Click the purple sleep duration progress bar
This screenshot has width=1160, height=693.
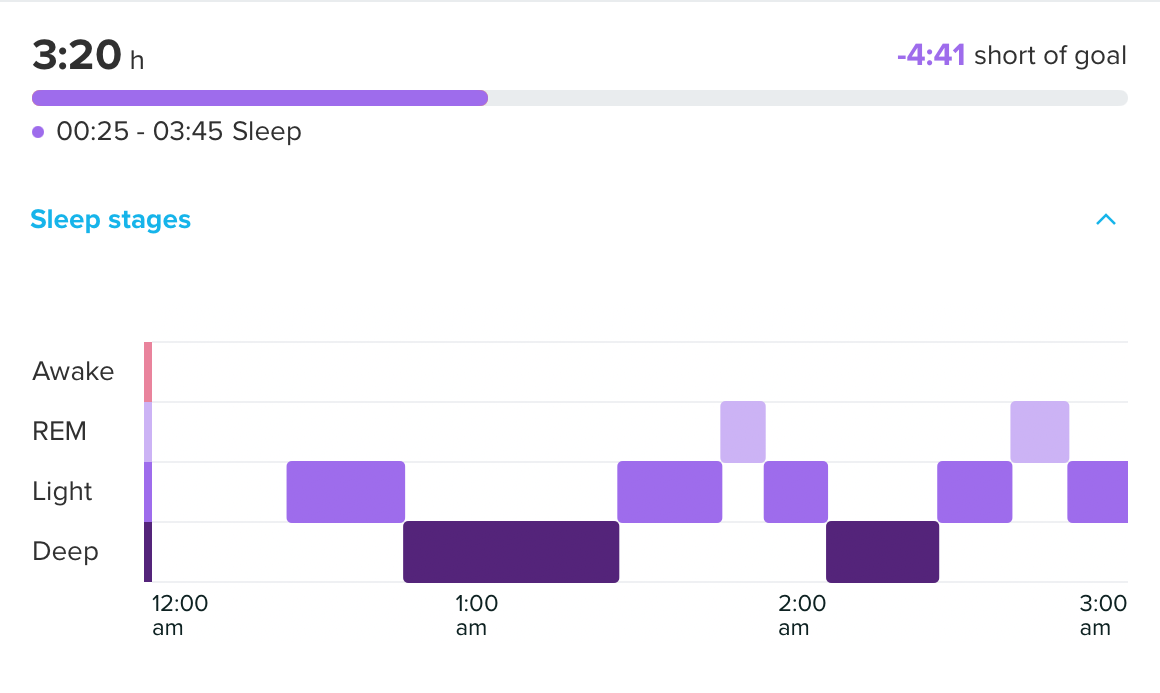click(x=260, y=98)
